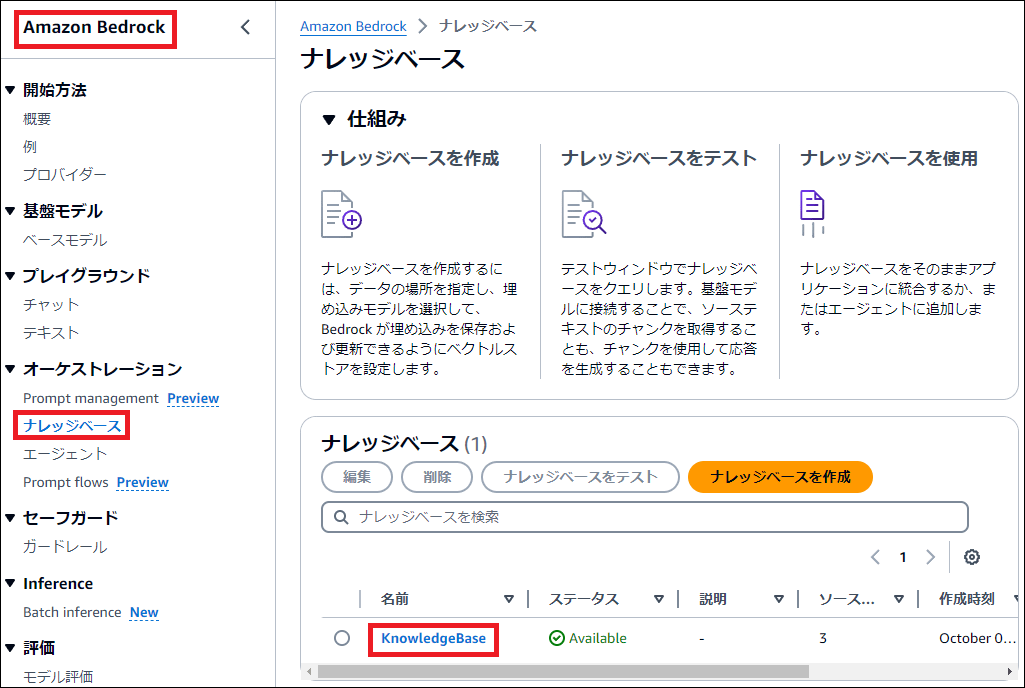Collapse the セーフガード sidebar group
1025x688 pixels.
point(10,517)
